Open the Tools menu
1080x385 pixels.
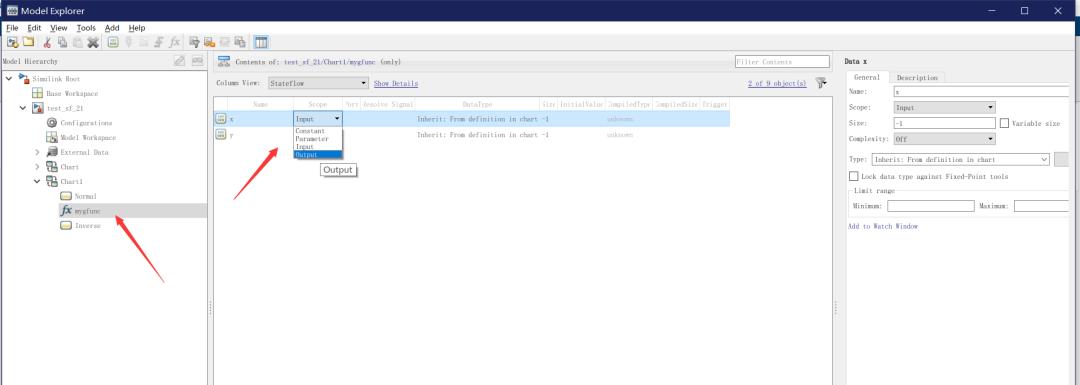coord(86,28)
